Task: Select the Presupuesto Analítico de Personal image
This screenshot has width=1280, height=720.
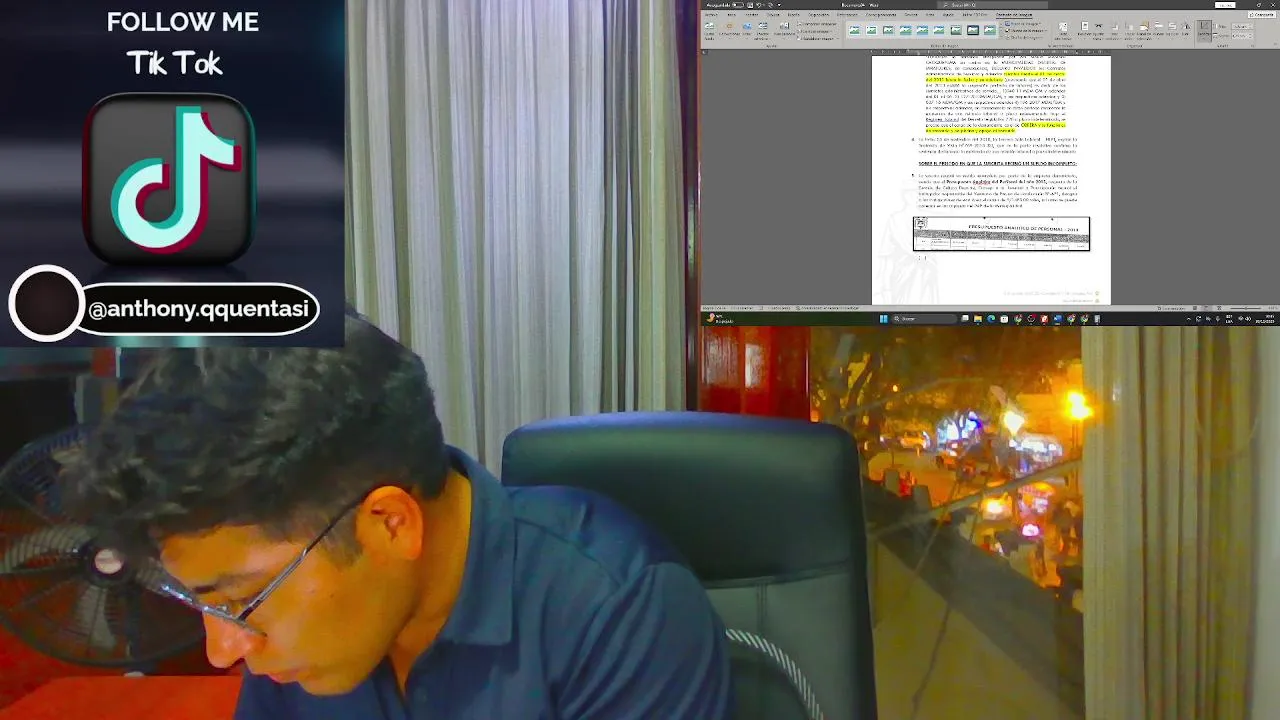Action: (x=1001, y=233)
